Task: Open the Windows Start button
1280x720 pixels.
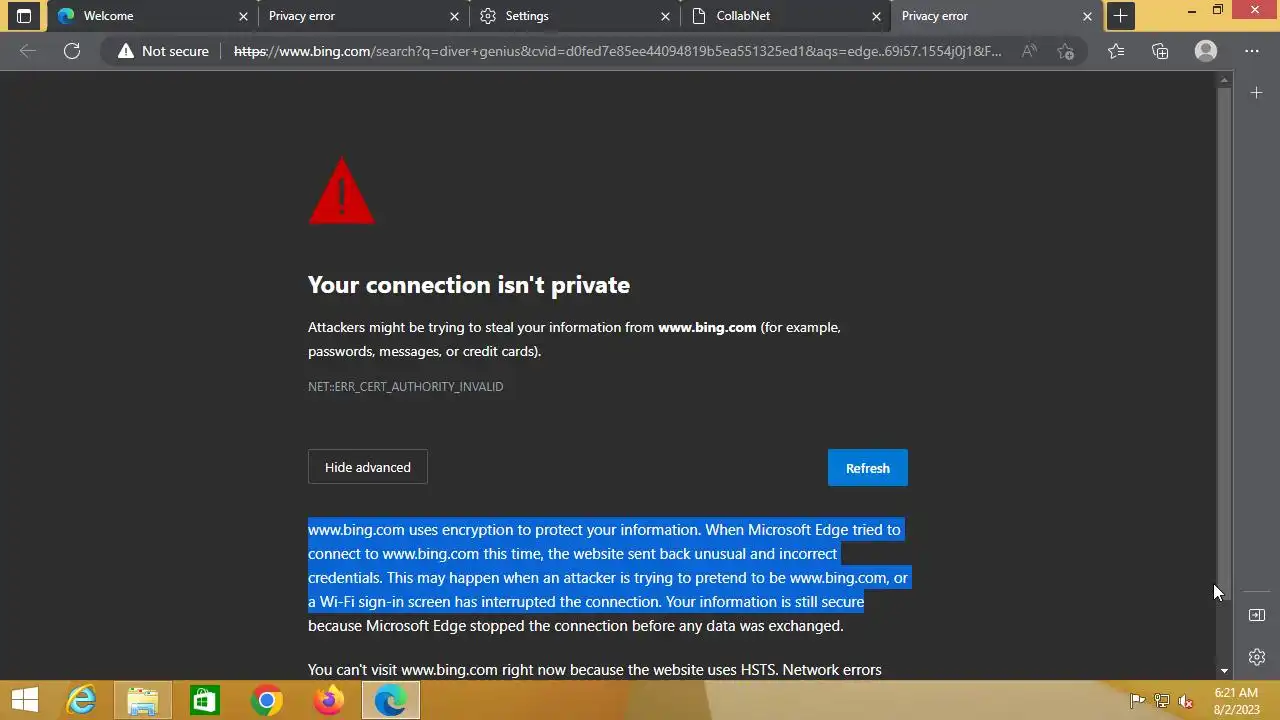Action: (25, 701)
